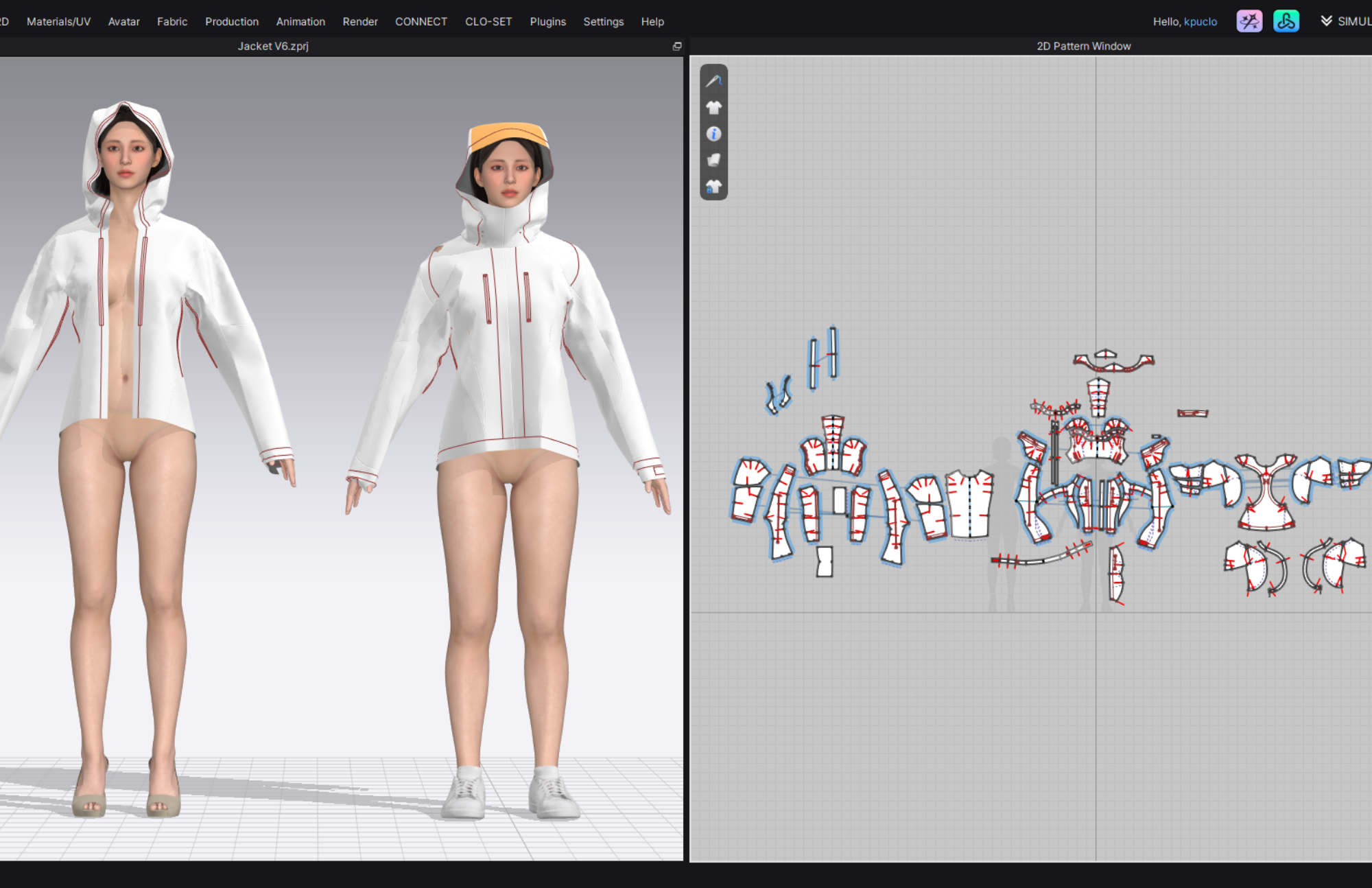Open the CLO-SET menu

pyautogui.click(x=488, y=21)
